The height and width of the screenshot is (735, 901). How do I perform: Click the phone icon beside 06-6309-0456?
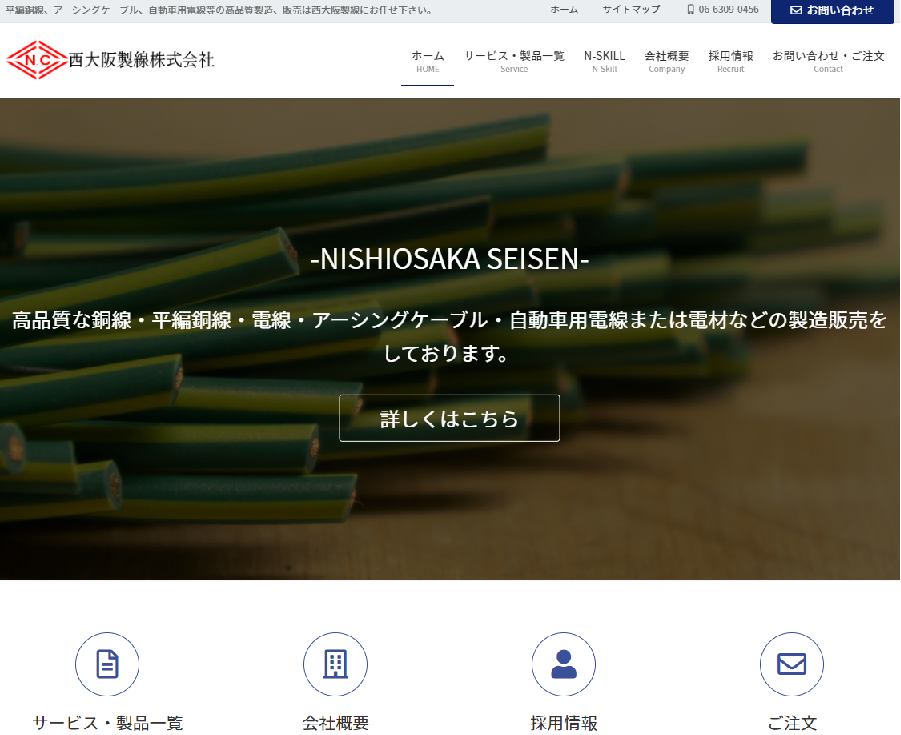pos(691,10)
